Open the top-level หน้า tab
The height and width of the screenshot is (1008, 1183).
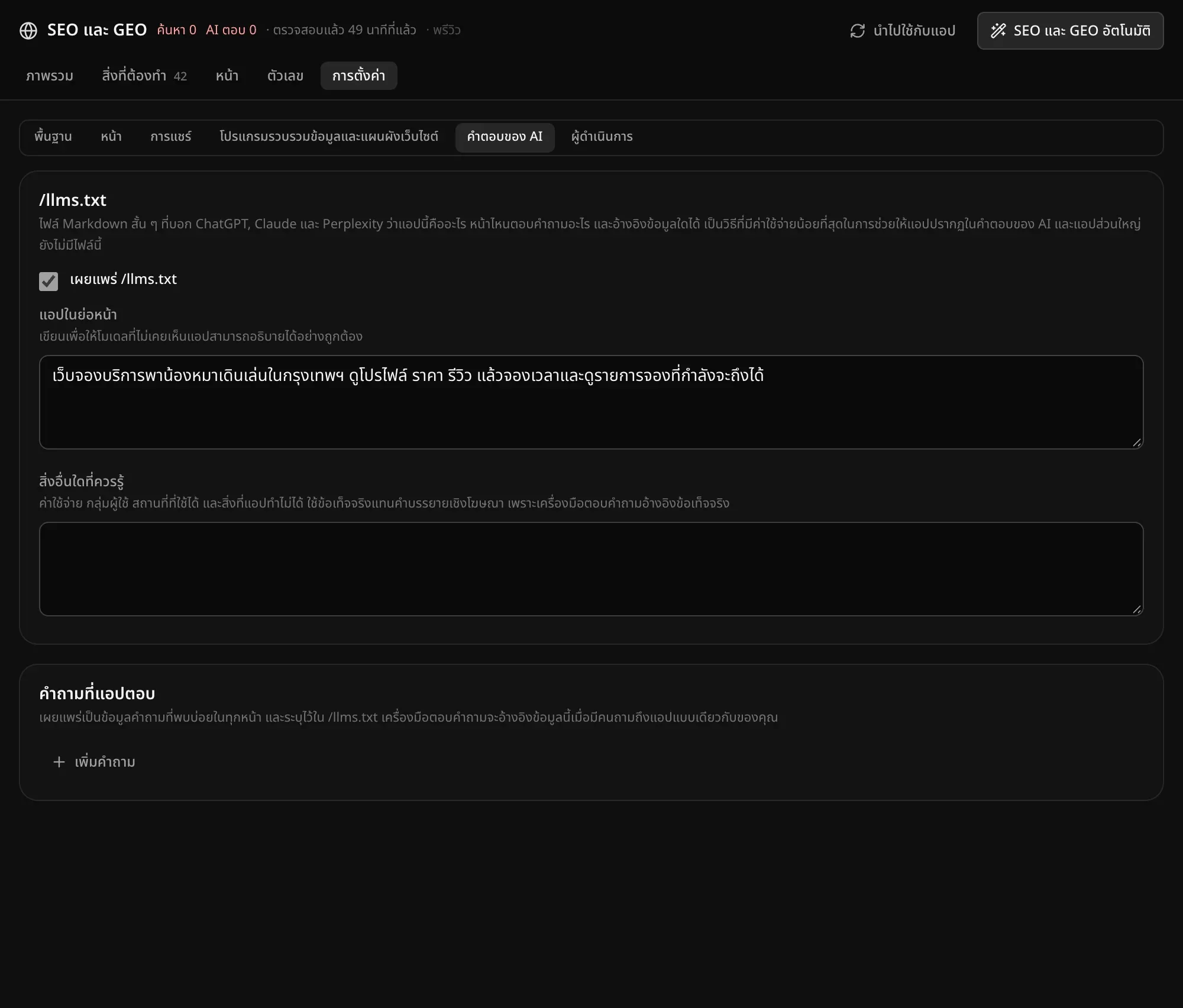[227, 76]
